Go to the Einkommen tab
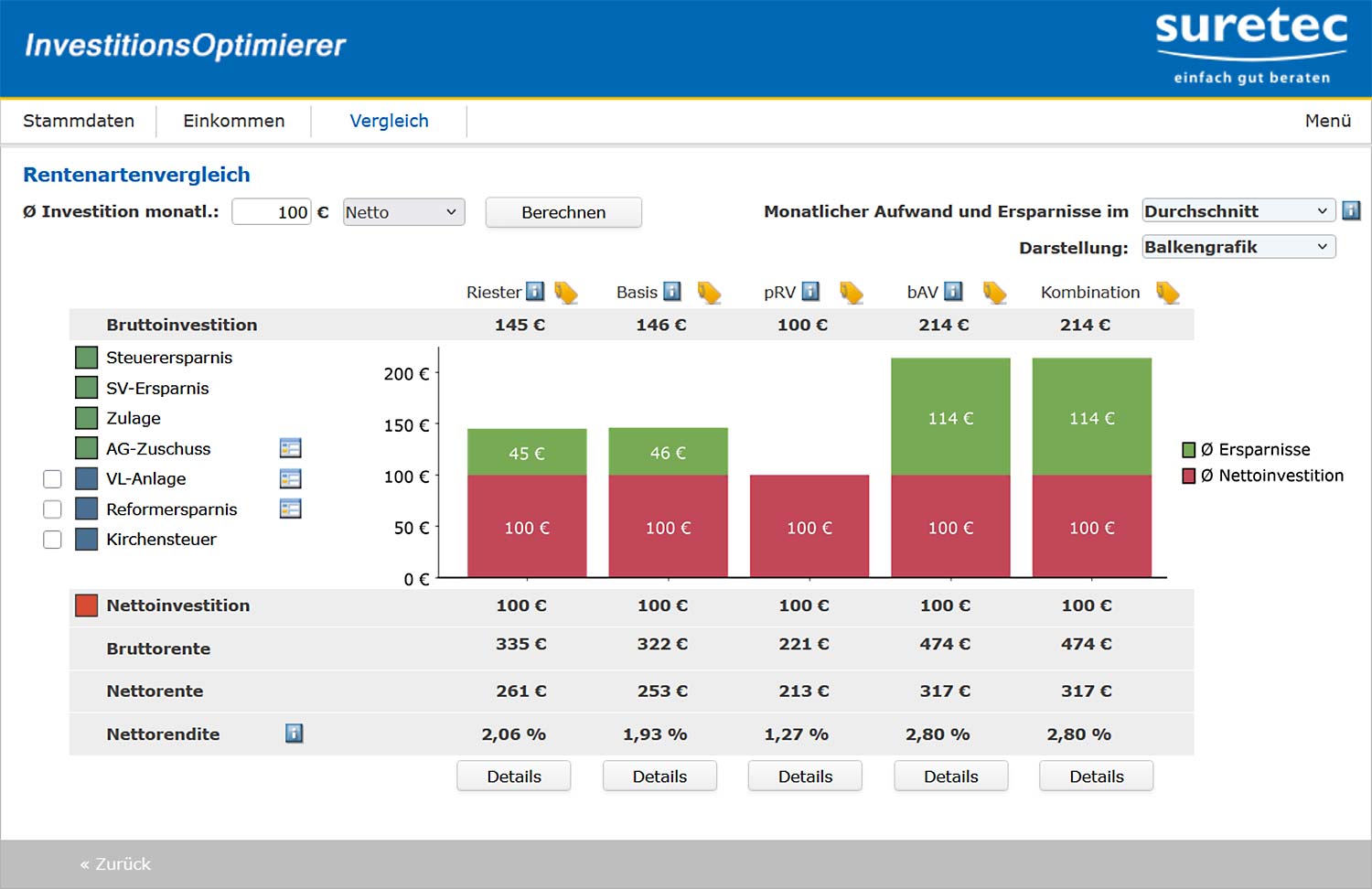Viewport: 1372px width, 889px height. point(233,121)
